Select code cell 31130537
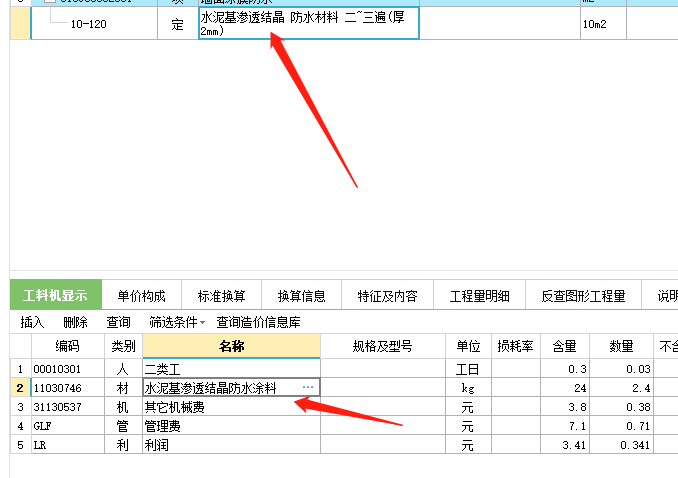Screen dimensions: 678x478 [67, 407]
